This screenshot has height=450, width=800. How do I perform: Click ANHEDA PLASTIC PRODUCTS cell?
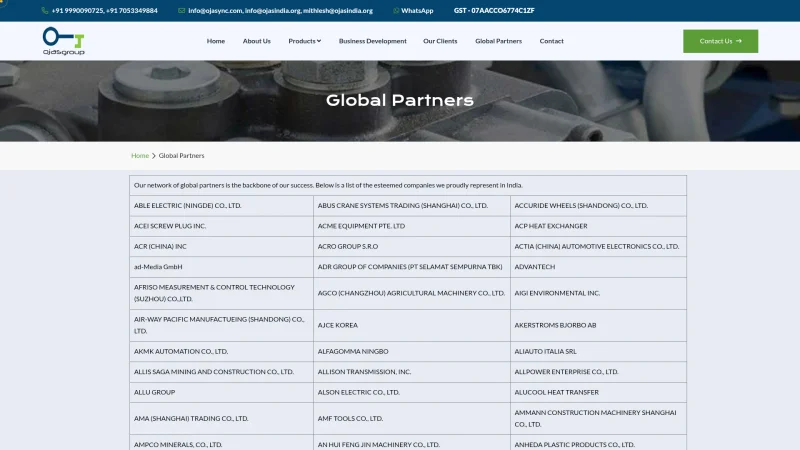(598, 442)
